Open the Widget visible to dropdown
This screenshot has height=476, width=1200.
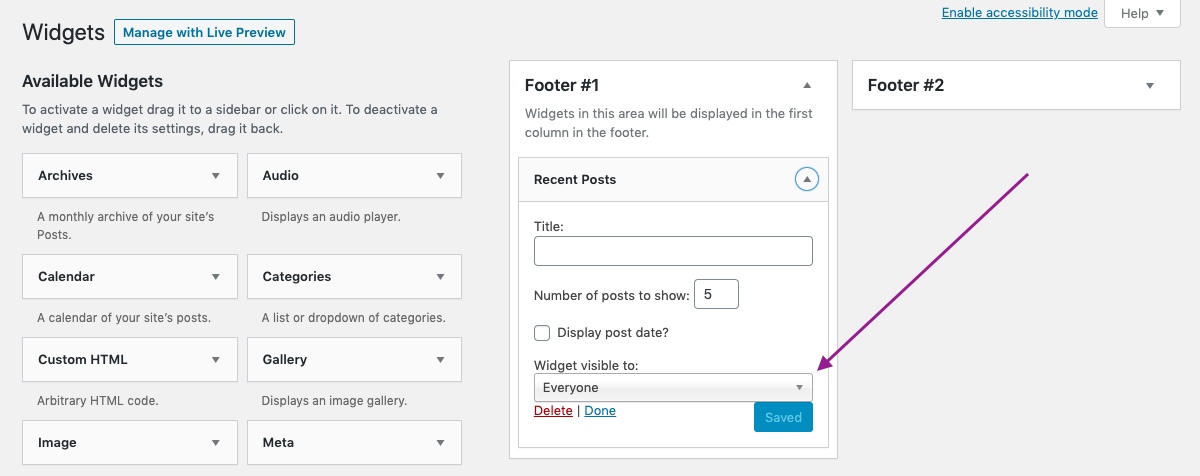pyautogui.click(x=673, y=388)
